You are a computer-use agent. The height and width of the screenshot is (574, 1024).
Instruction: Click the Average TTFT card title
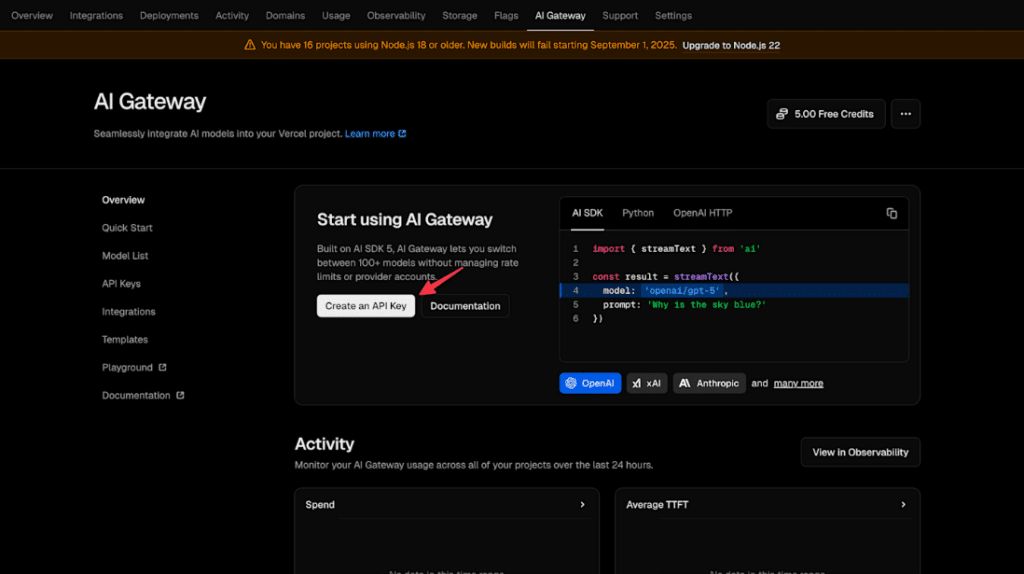(x=657, y=504)
